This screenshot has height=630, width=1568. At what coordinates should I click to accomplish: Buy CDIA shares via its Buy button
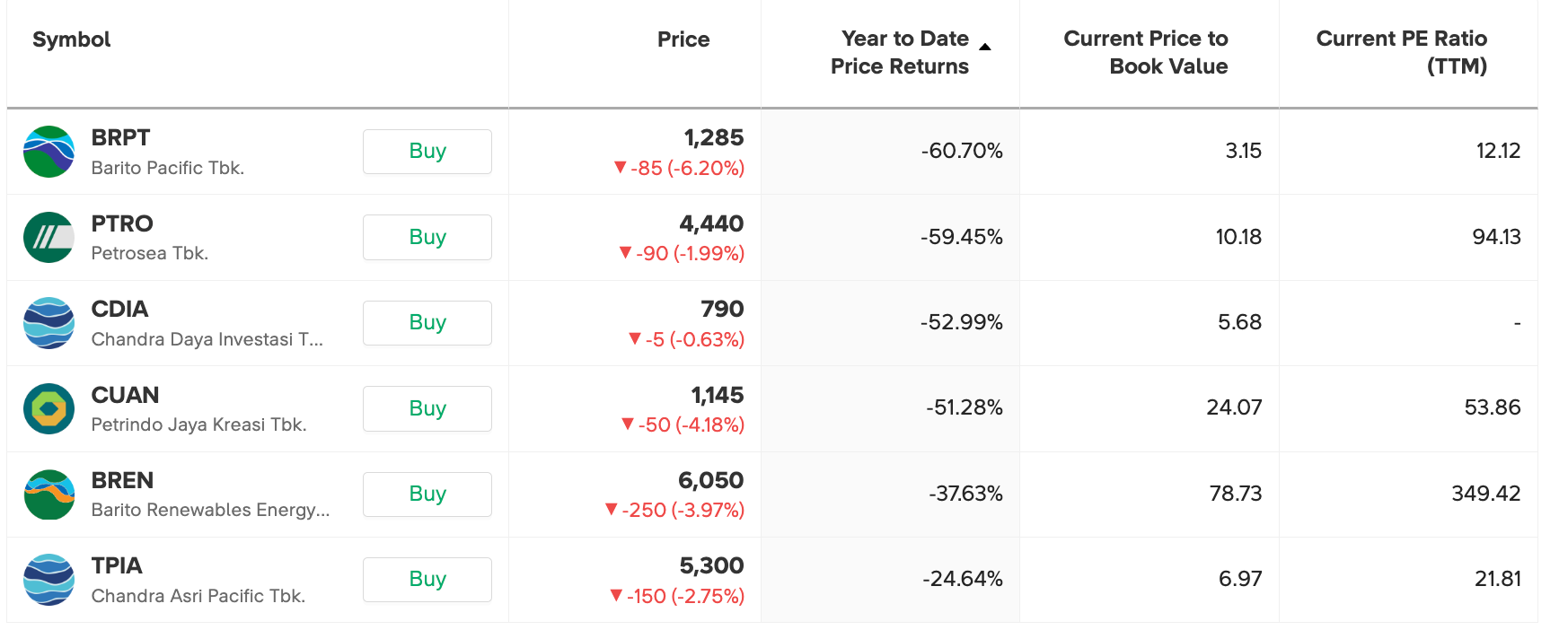click(427, 323)
